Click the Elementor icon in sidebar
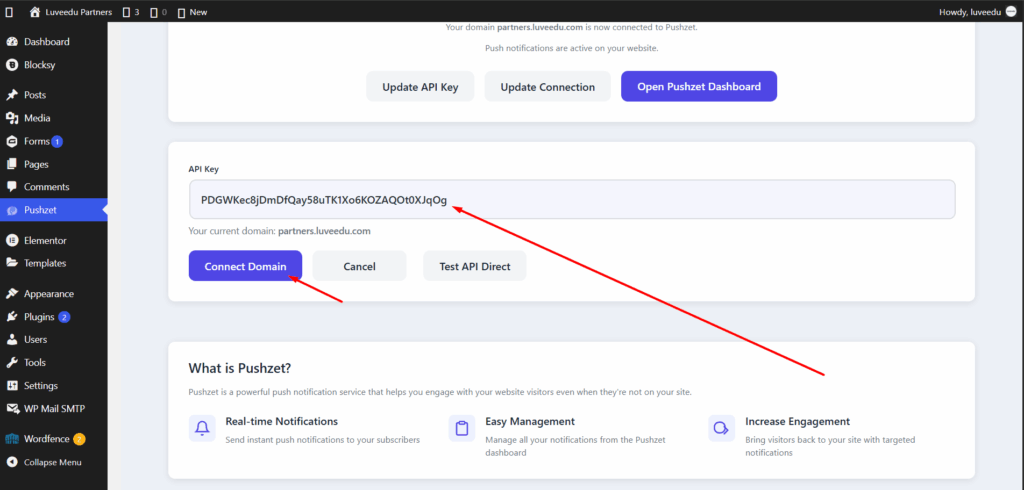This screenshot has height=490, width=1024. click(x=12, y=240)
